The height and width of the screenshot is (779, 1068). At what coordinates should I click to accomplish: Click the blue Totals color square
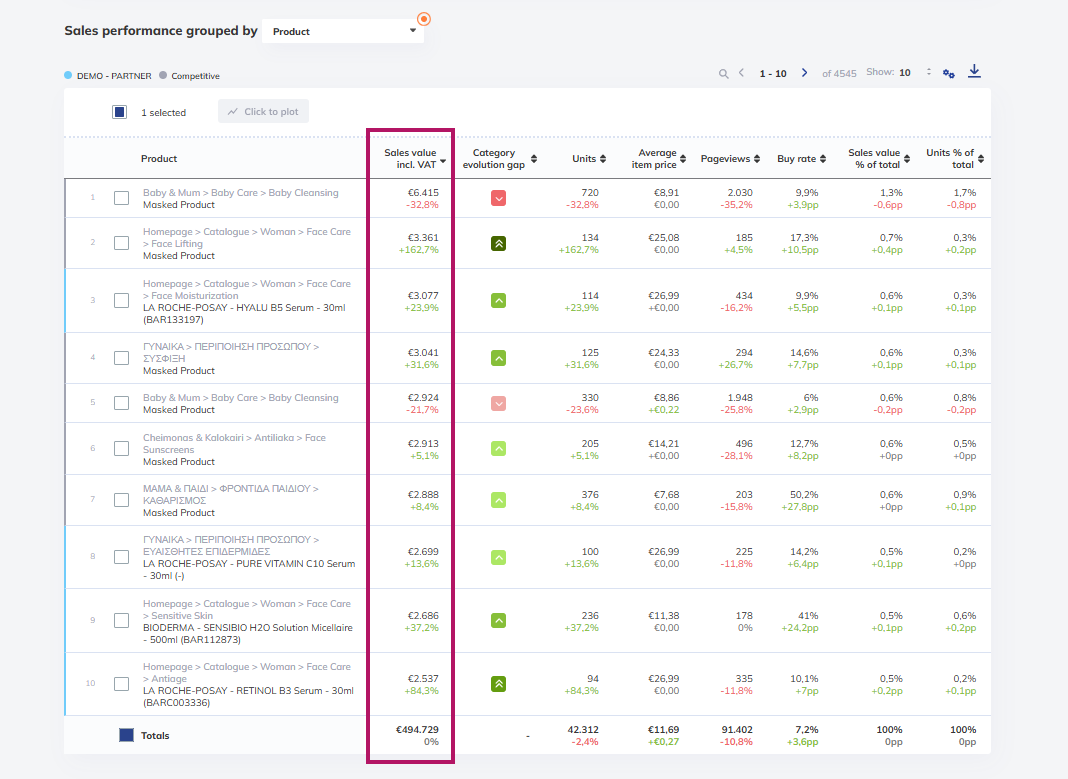126,735
